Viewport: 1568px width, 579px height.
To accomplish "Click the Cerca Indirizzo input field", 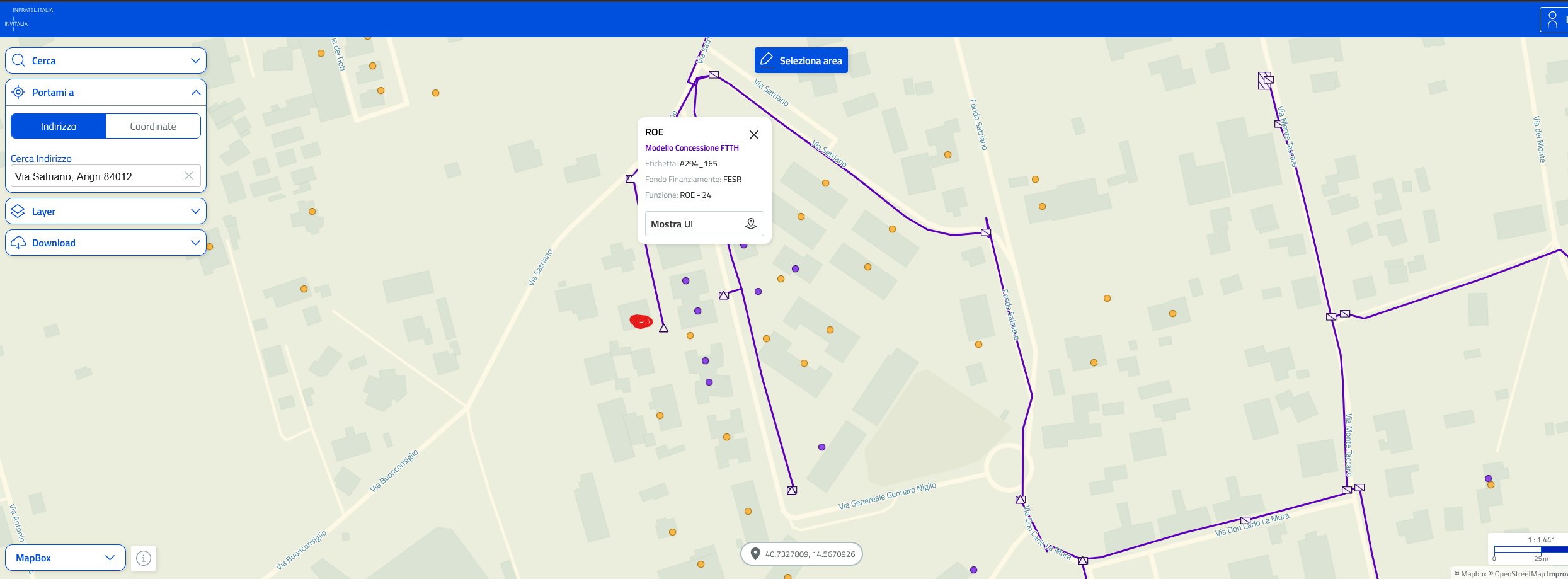I will [x=98, y=176].
